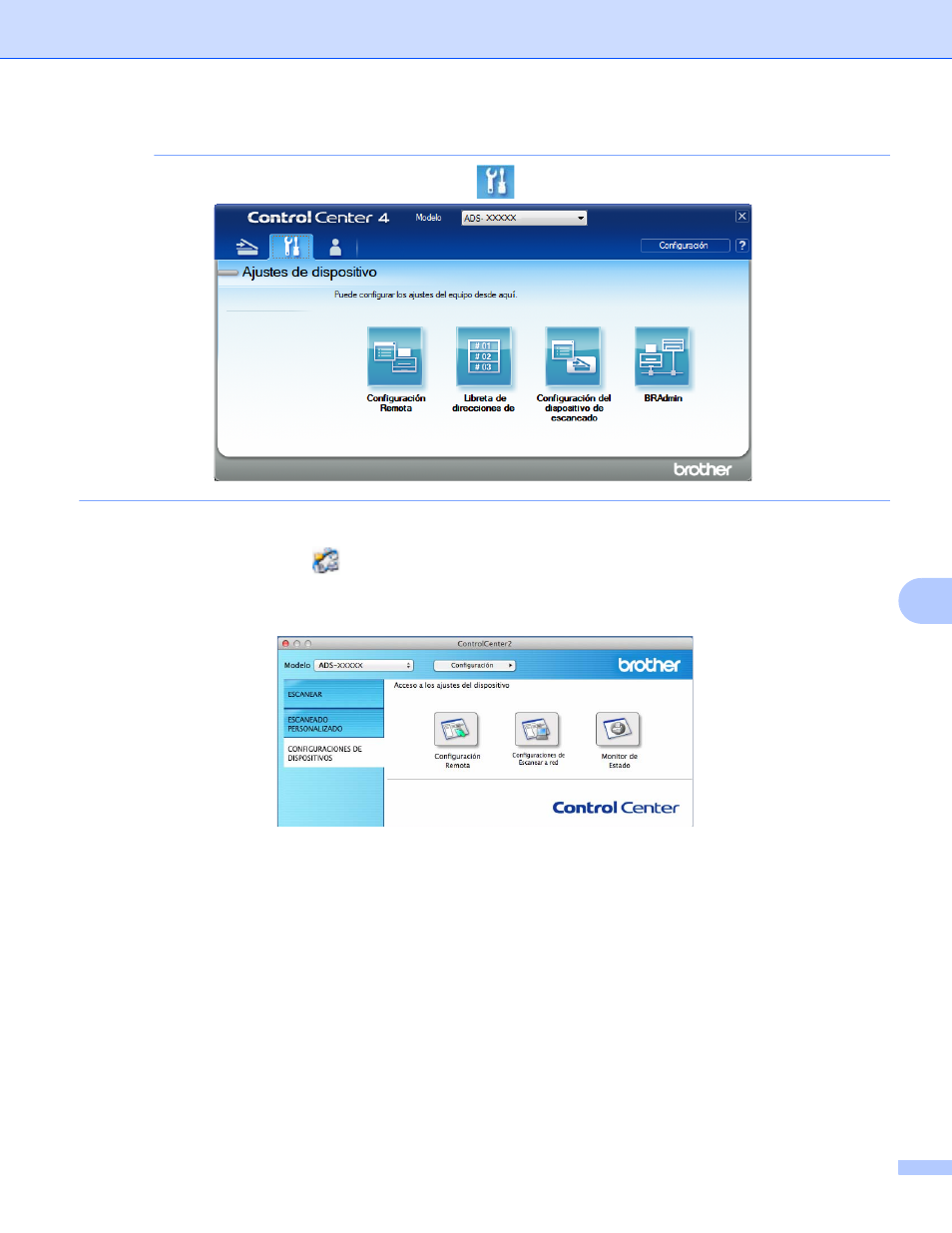952x1233 pixels.
Task: Click the standalone wrench tools icon above ControlCenter4
Action: click(x=495, y=182)
